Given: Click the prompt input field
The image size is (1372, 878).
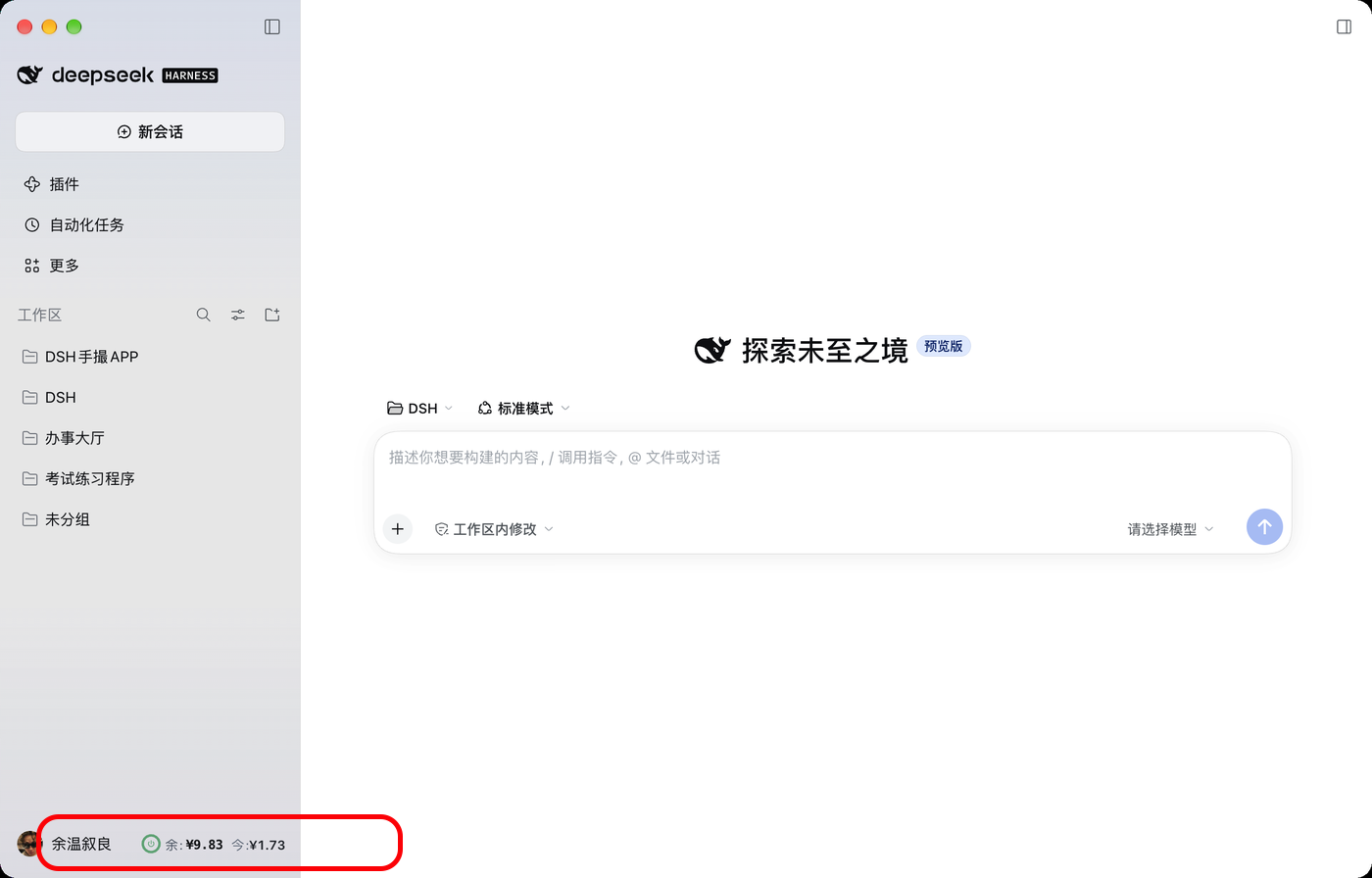Looking at the screenshot, I should [832, 458].
